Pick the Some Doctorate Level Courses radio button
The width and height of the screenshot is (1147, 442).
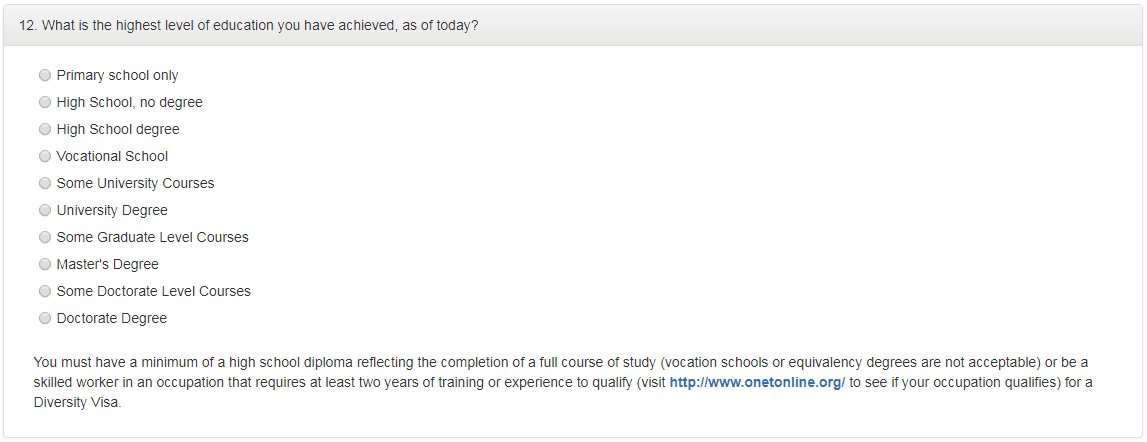click(45, 291)
